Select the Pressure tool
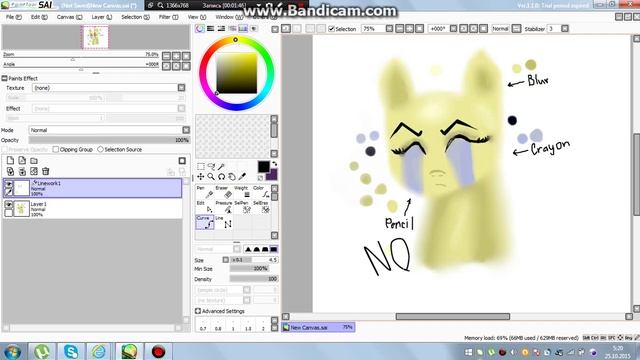The image size is (640, 360). pyautogui.click(x=223, y=207)
